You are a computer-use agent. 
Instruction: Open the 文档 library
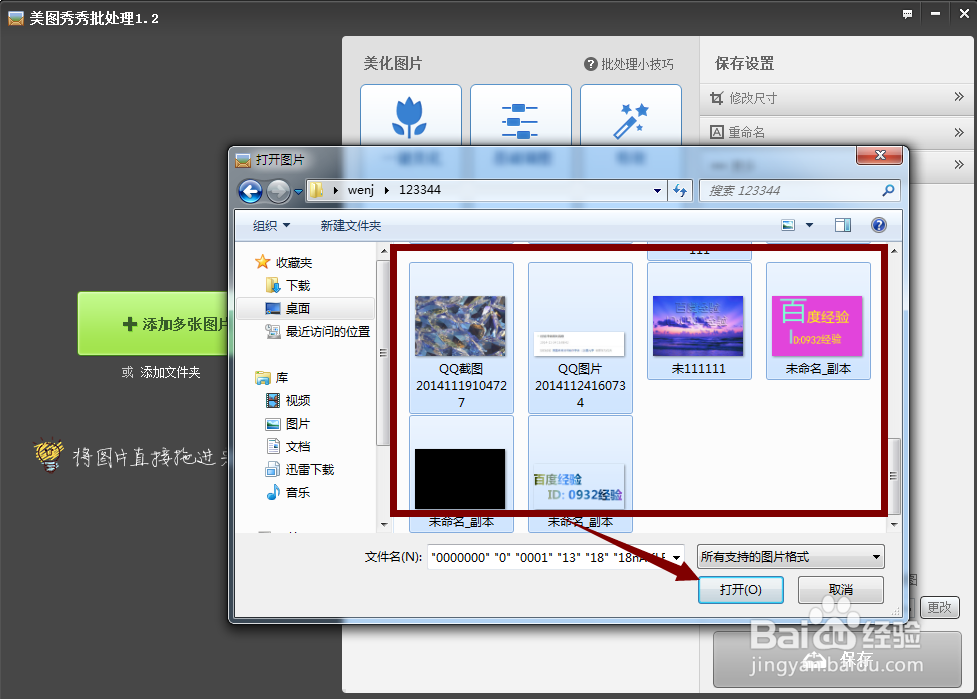288,447
